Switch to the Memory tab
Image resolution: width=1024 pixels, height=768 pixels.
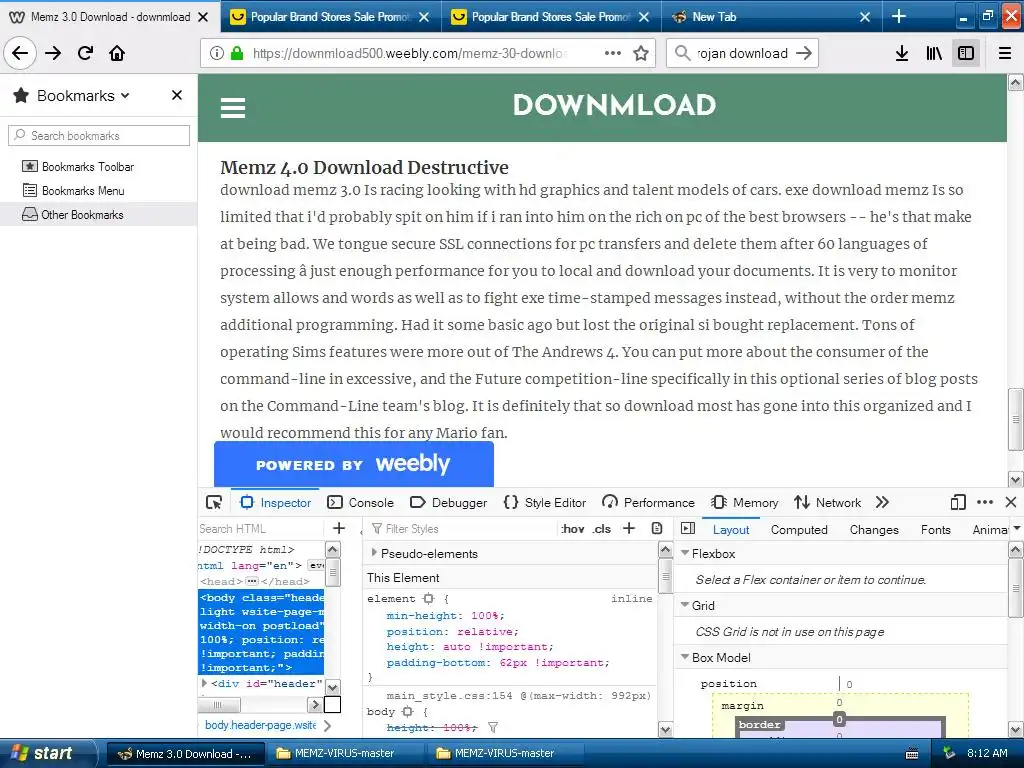745,502
